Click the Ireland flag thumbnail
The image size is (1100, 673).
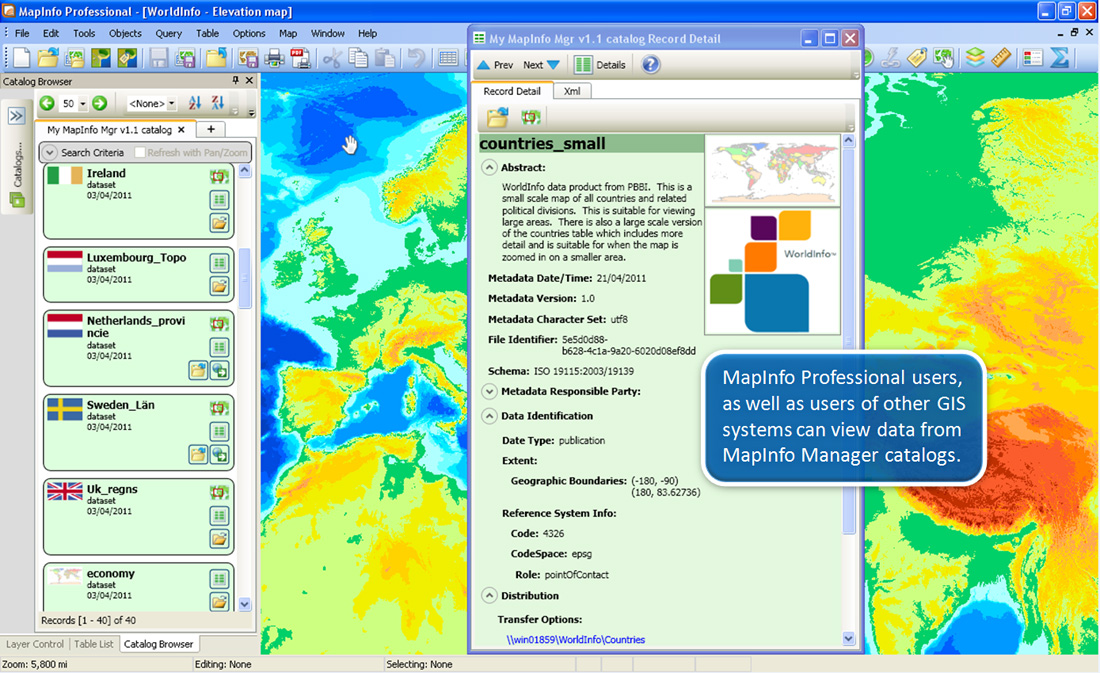65,176
